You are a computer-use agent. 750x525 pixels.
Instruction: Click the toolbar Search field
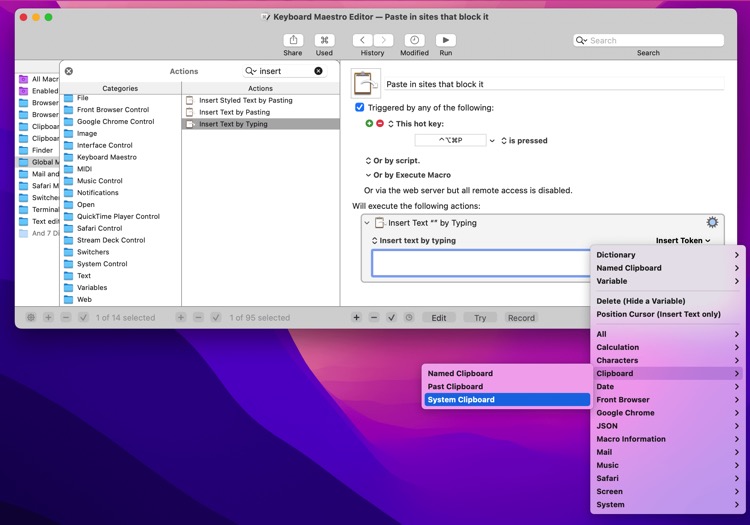tap(649, 40)
